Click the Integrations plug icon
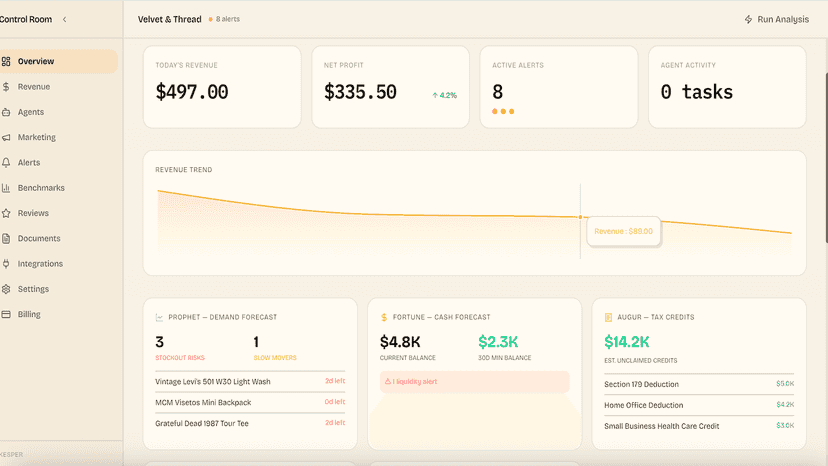Viewport: 828px width, 466px height. click(6, 264)
